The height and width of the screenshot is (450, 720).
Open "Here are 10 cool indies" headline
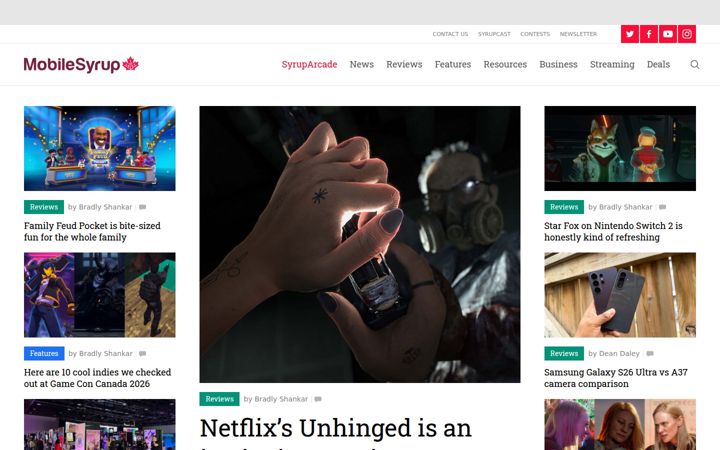coord(97,378)
